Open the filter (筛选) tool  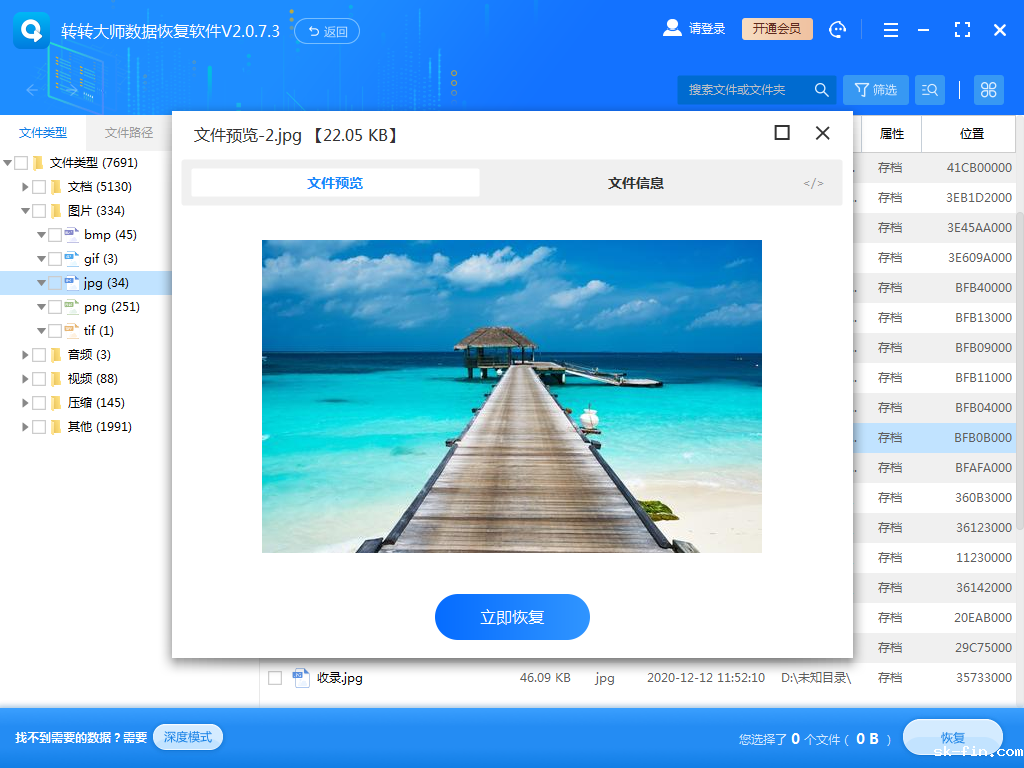[875, 89]
